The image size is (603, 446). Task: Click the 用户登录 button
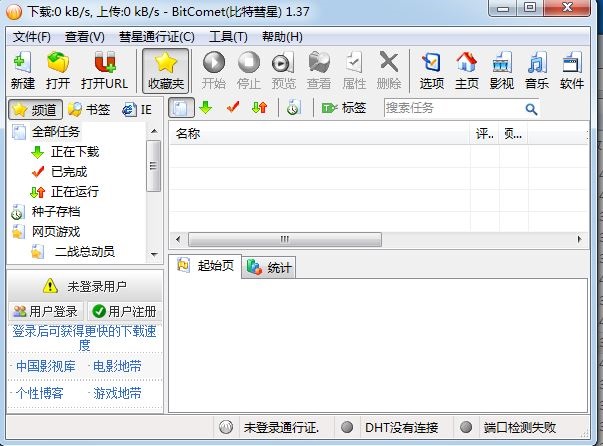click(47, 311)
